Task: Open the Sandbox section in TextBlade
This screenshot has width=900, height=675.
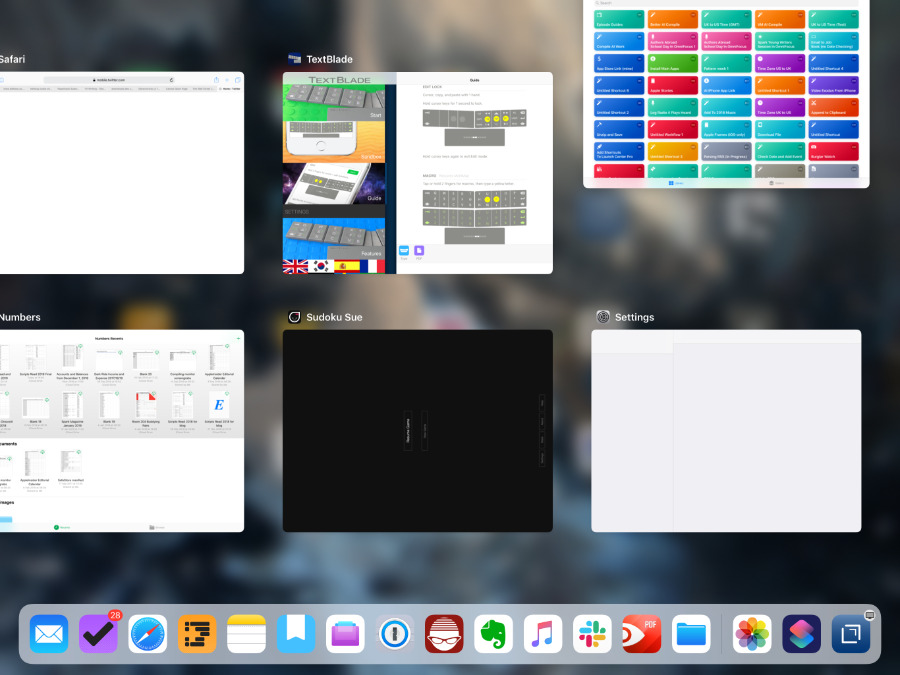Action: (334, 142)
